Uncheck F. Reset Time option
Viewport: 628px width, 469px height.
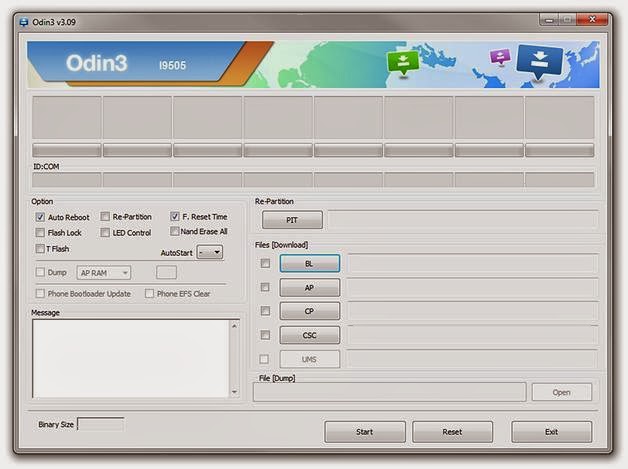[x=175, y=217]
